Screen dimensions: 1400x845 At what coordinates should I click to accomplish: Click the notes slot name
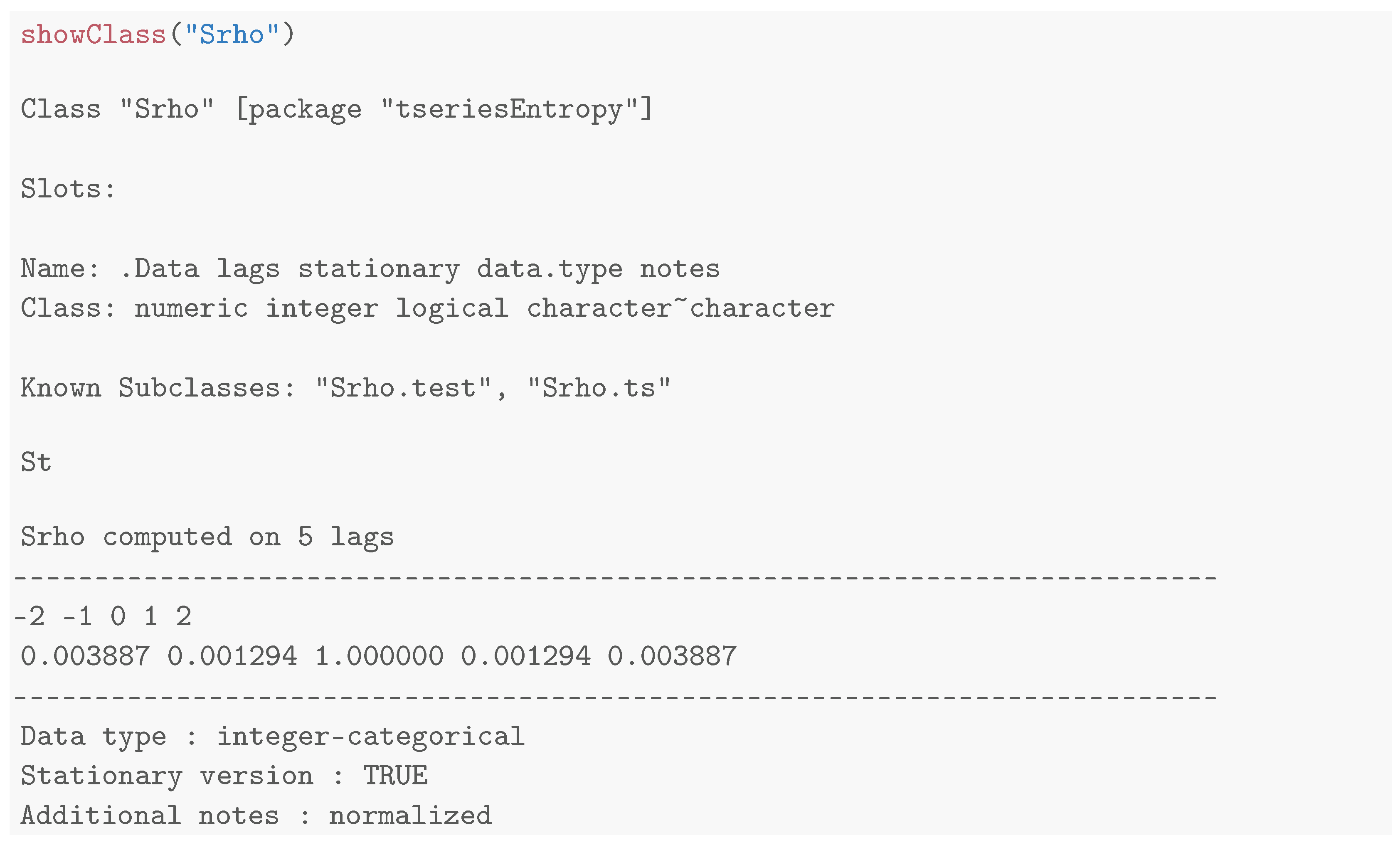(x=680, y=269)
